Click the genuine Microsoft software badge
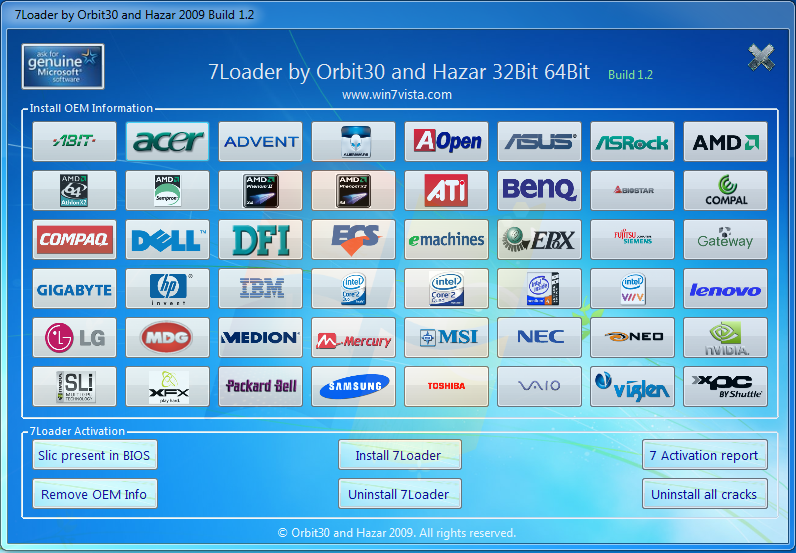Image resolution: width=796 pixels, height=553 pixels. pos(63,67)
